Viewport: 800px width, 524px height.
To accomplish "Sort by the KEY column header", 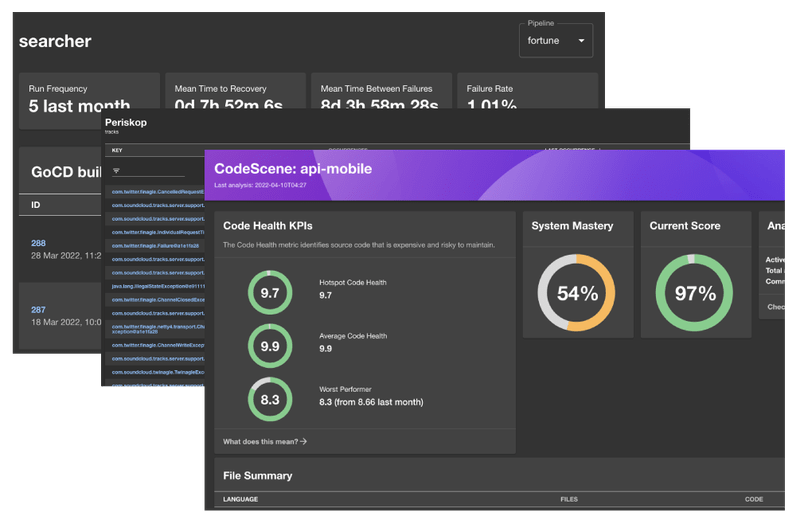I will (117, 151).
